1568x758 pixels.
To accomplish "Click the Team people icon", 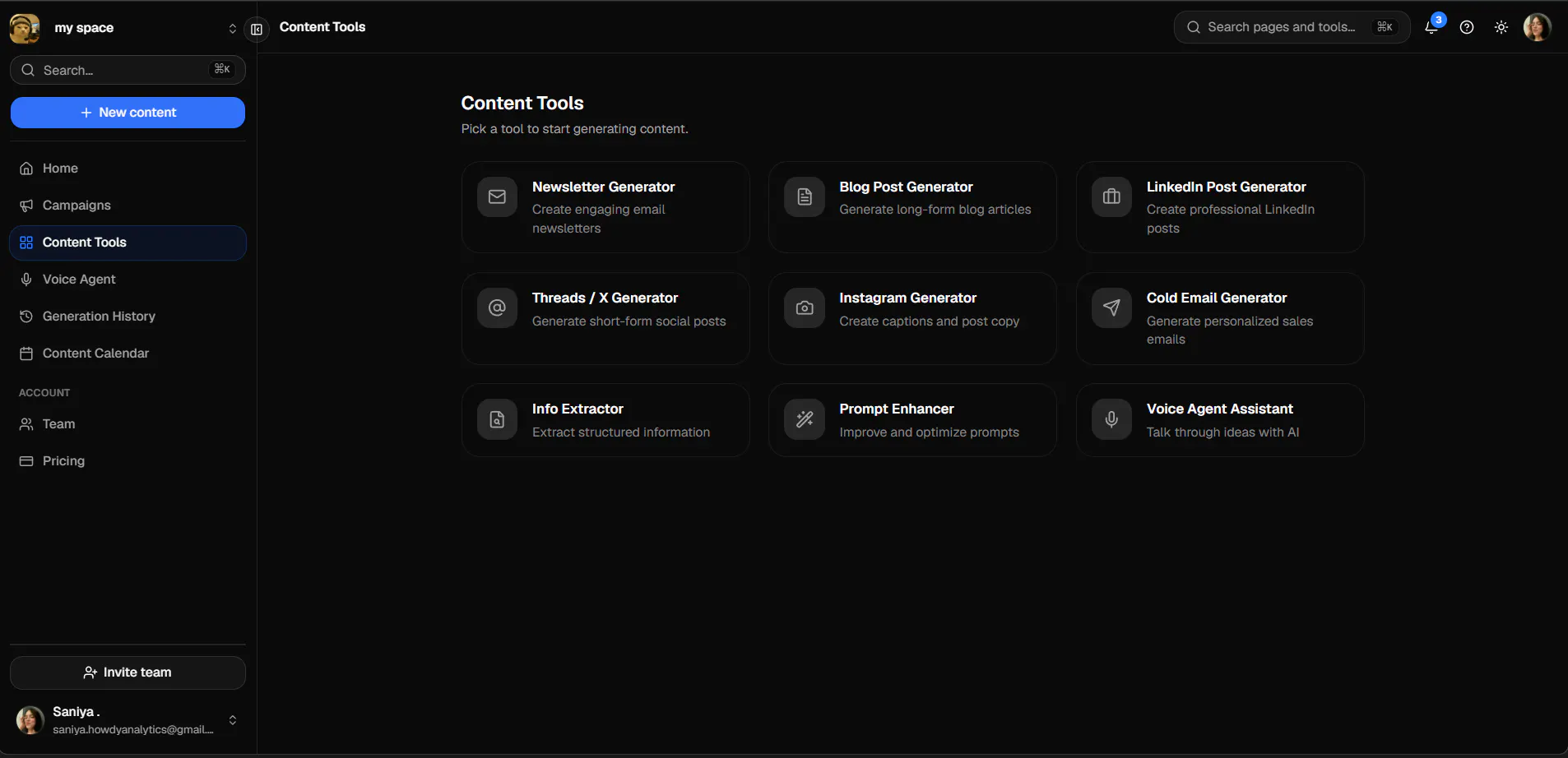I will pyautogui.click(x=26, y=424).
